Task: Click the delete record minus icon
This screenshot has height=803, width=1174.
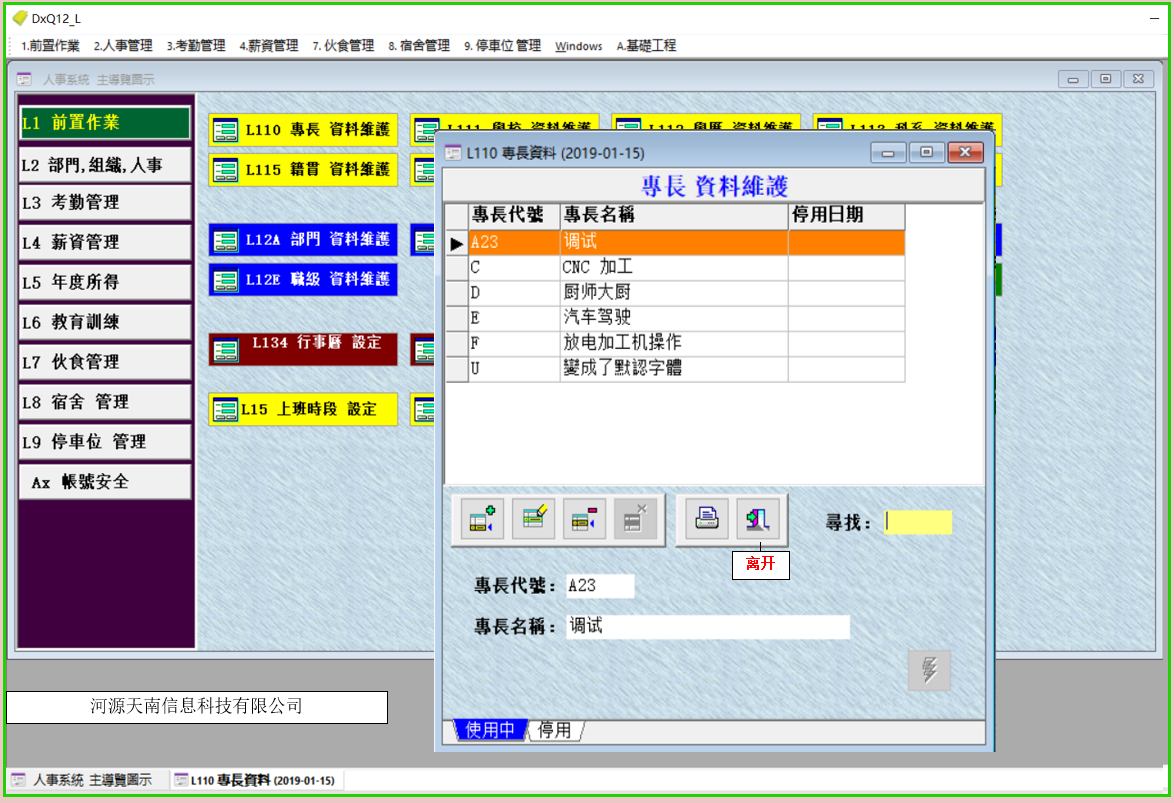Action: coord(585,521)
